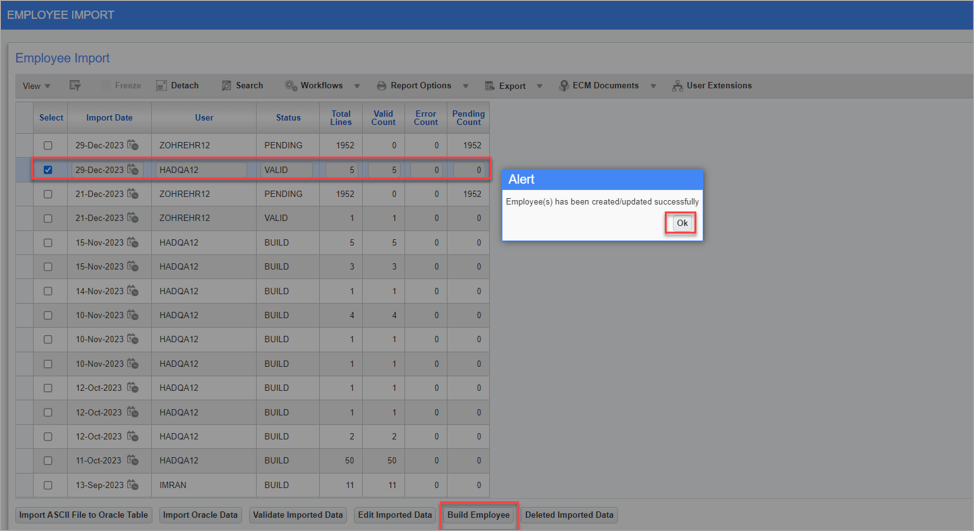Check the 11-Oct-2023 row checkbox
The width and height of the screenshot is (974, 531).
(48, 460)
